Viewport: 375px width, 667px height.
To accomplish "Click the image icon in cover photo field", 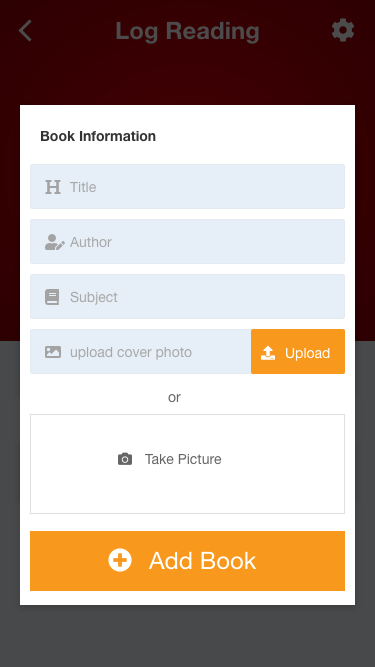I will point(53,352).
